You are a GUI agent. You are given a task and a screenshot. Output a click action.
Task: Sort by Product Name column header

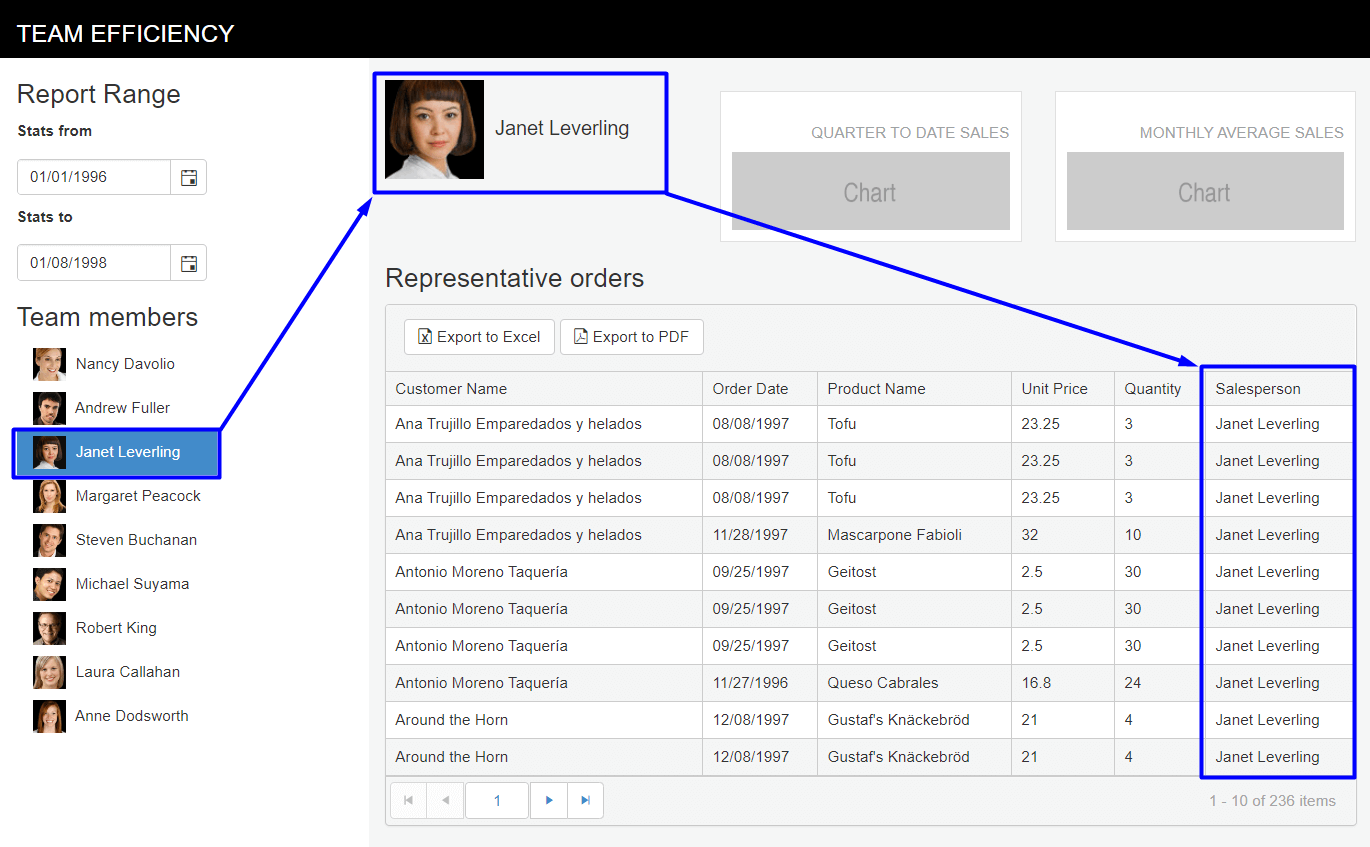tap(914, 389)
